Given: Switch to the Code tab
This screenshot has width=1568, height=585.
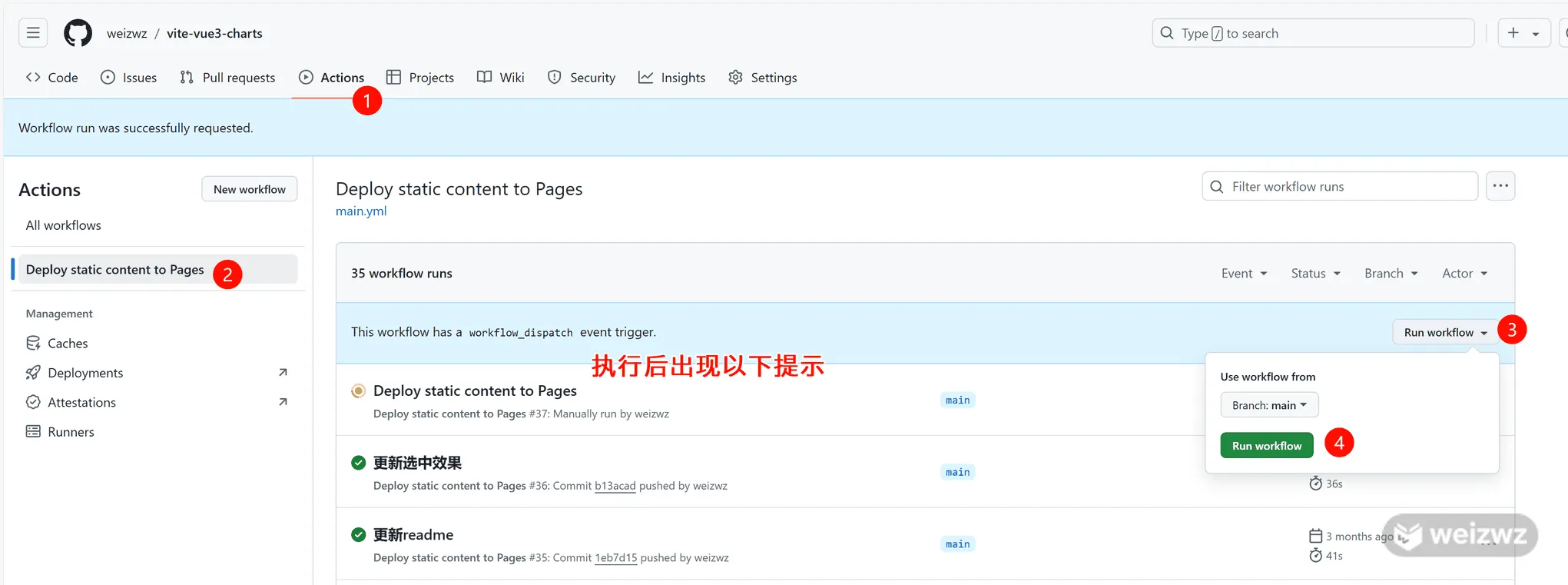Looking at the screenshot, I should pos(52,78).
